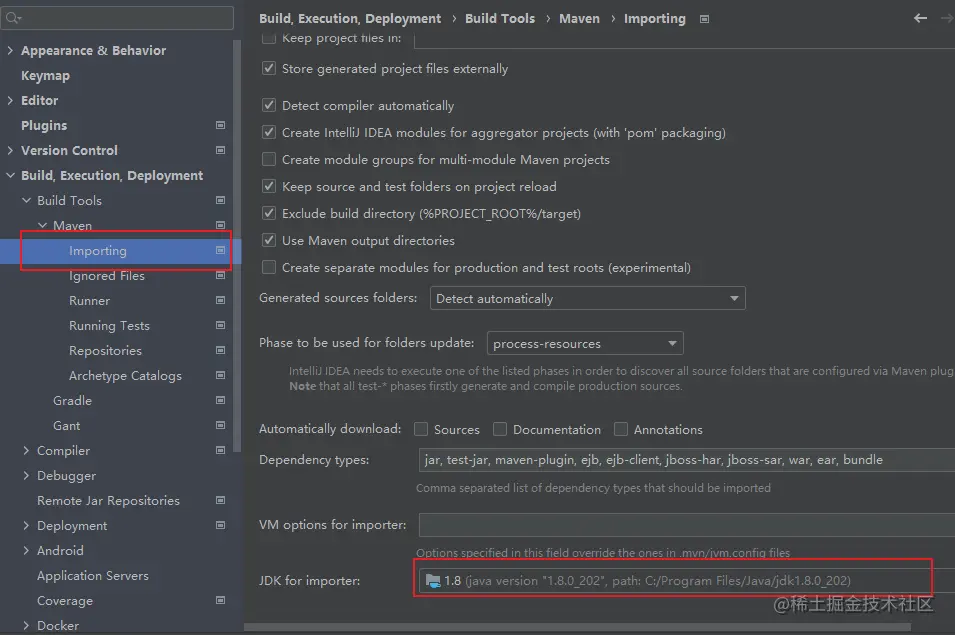Open Repositories settings page
The height and width of the screenshot is (635, 955).
105,351
